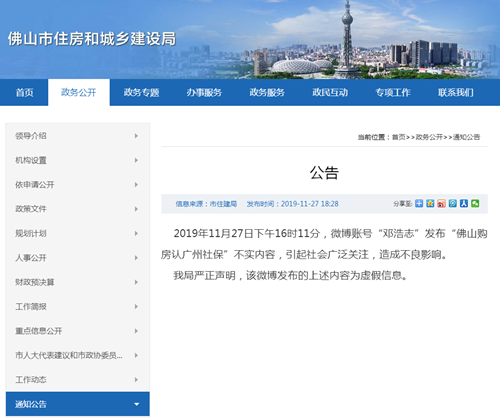500x418 pixels.
Task: Share via Tencent Weibo icon
Action: coord(453,203)
